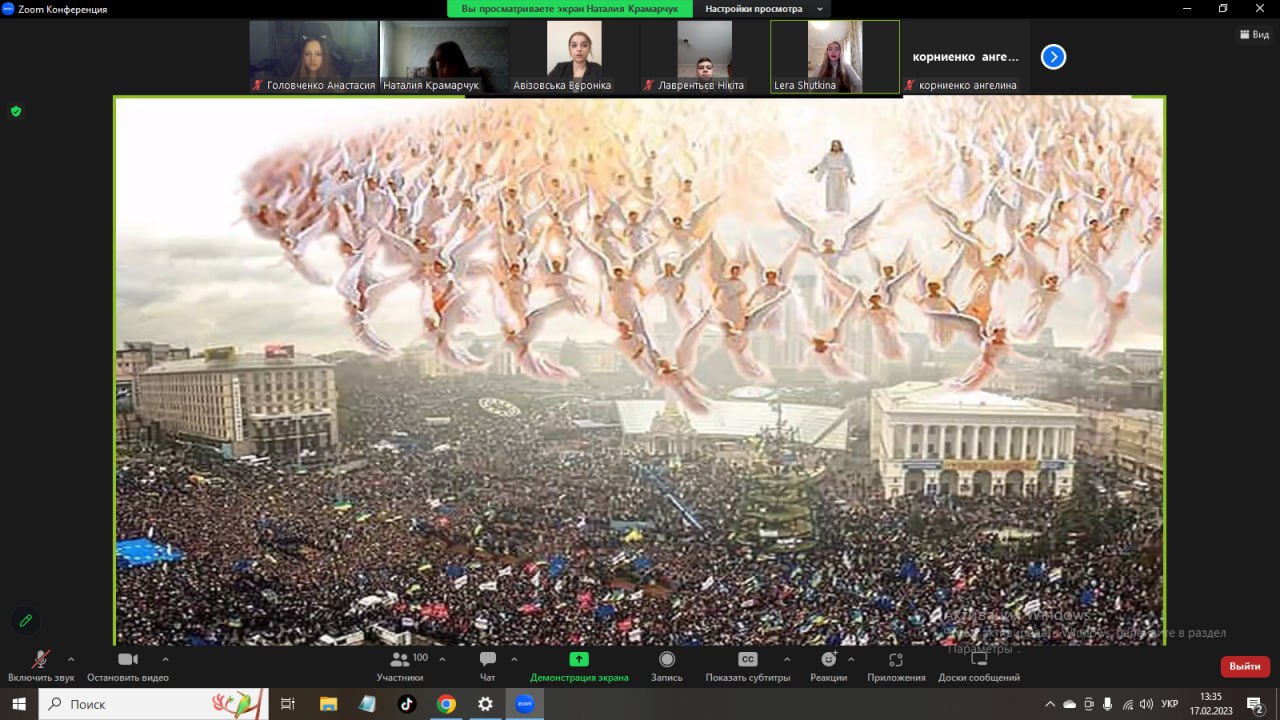Expand participants options chevron
Viewport: 1280px width, 720px height.
point(442,659)
